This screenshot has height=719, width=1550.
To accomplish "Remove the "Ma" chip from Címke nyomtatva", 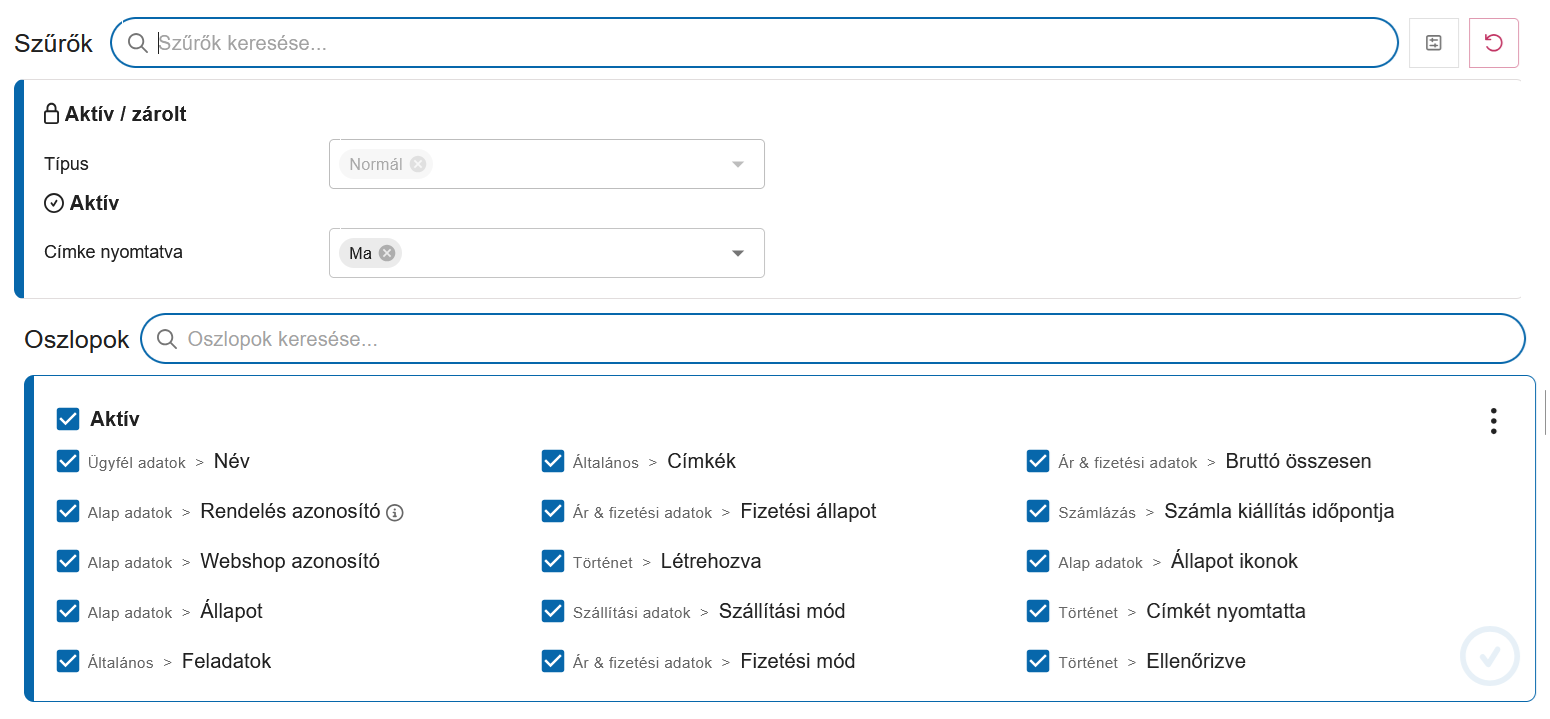I will click(x=387, y=253).
